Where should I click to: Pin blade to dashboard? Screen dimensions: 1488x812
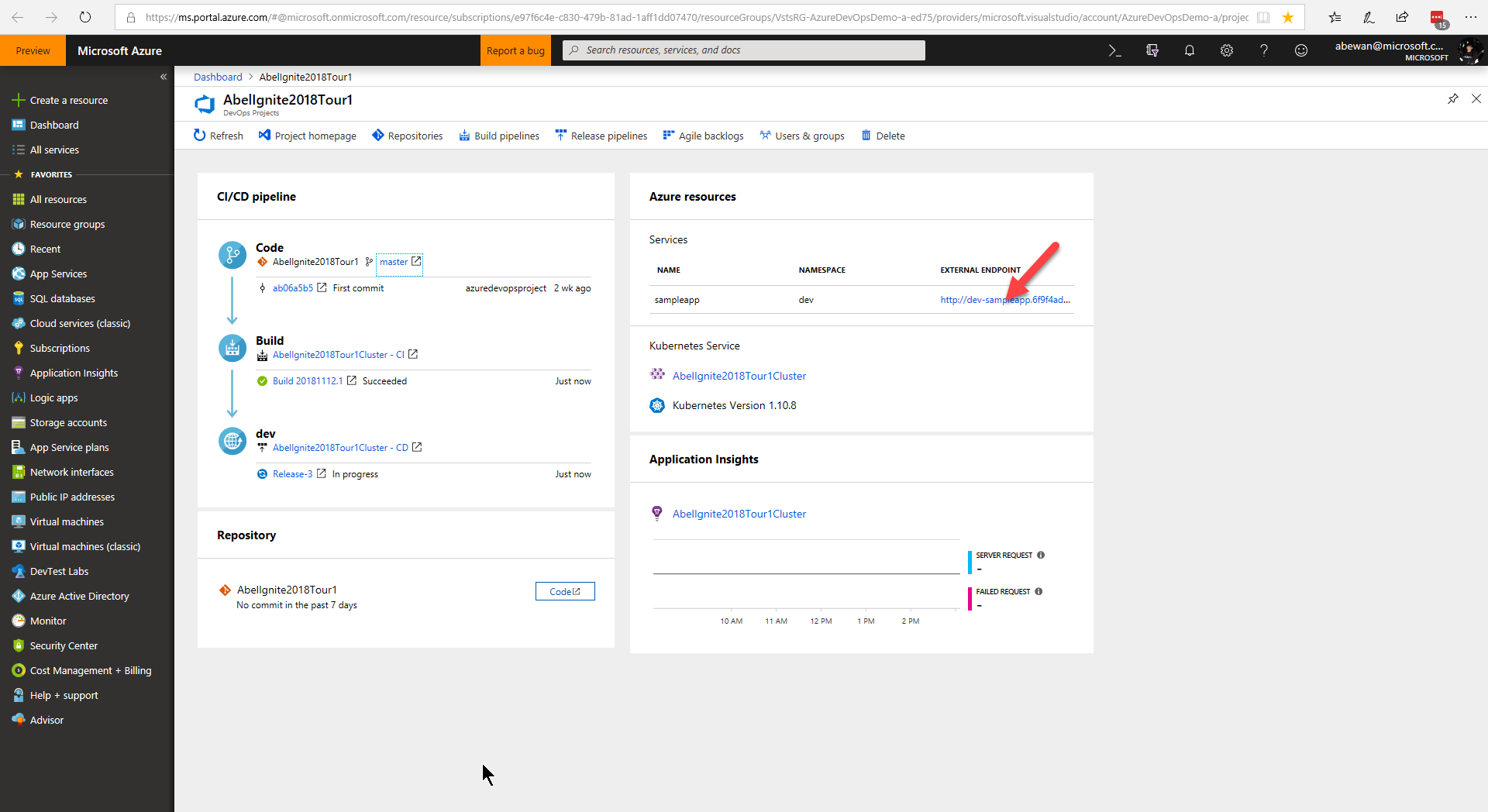point(1453,98)
